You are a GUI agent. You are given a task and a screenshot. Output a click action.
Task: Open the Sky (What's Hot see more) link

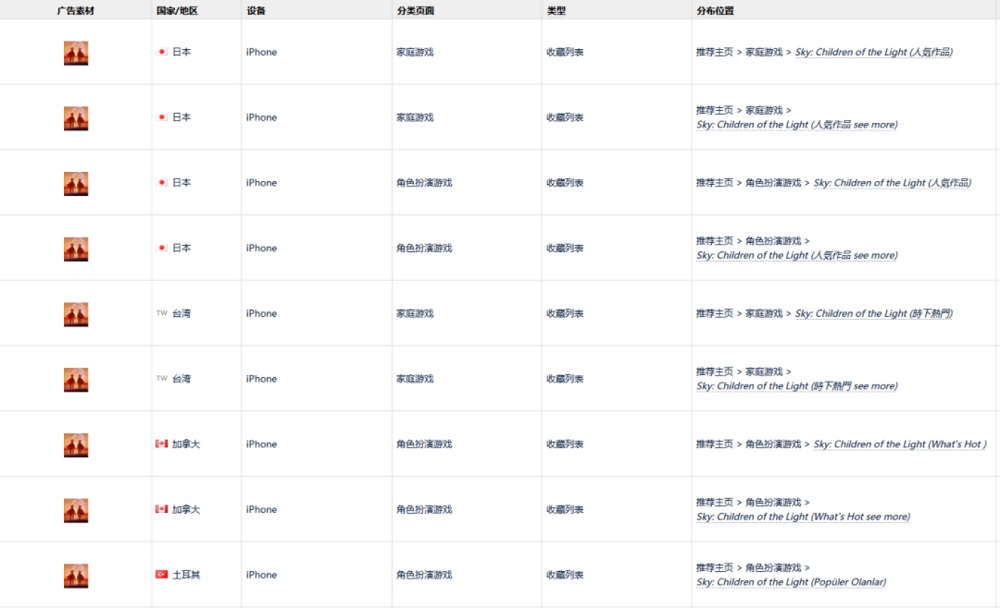pyautogui.click(x=803, y=517)
